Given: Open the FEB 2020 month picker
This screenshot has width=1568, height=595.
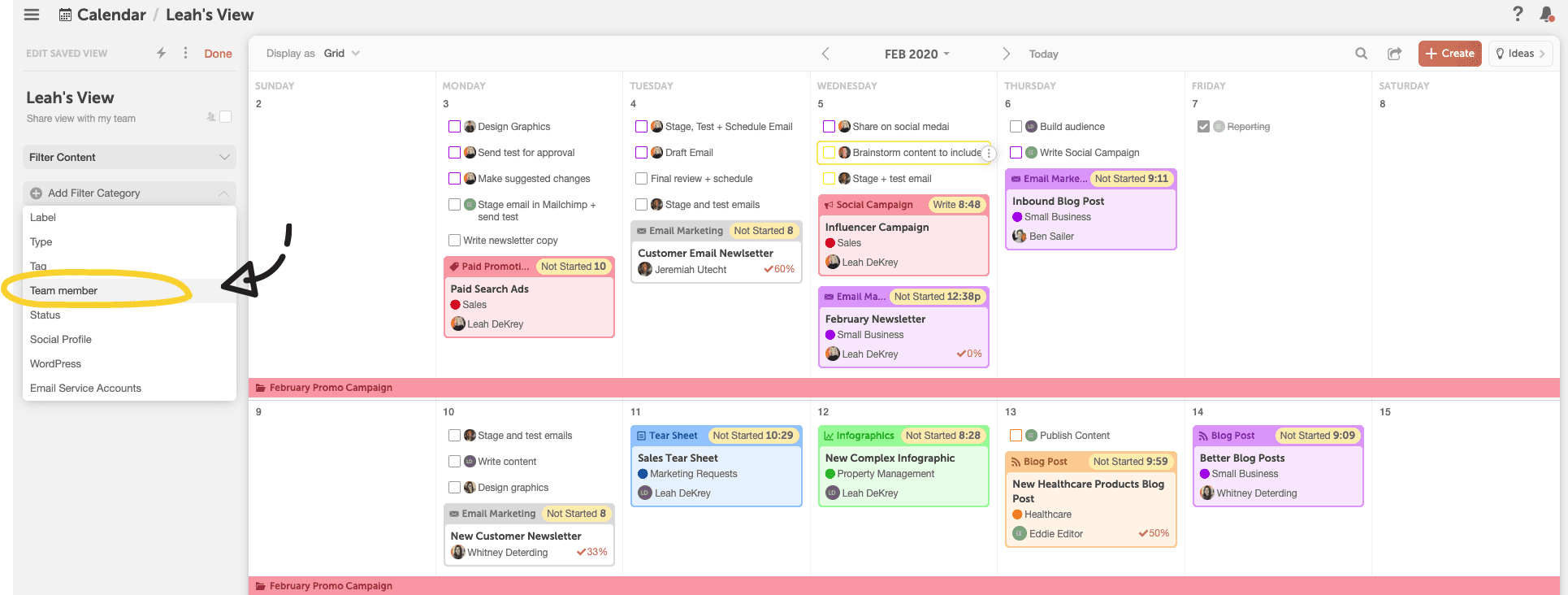Looking at the screenshot, I should [916, 54].
